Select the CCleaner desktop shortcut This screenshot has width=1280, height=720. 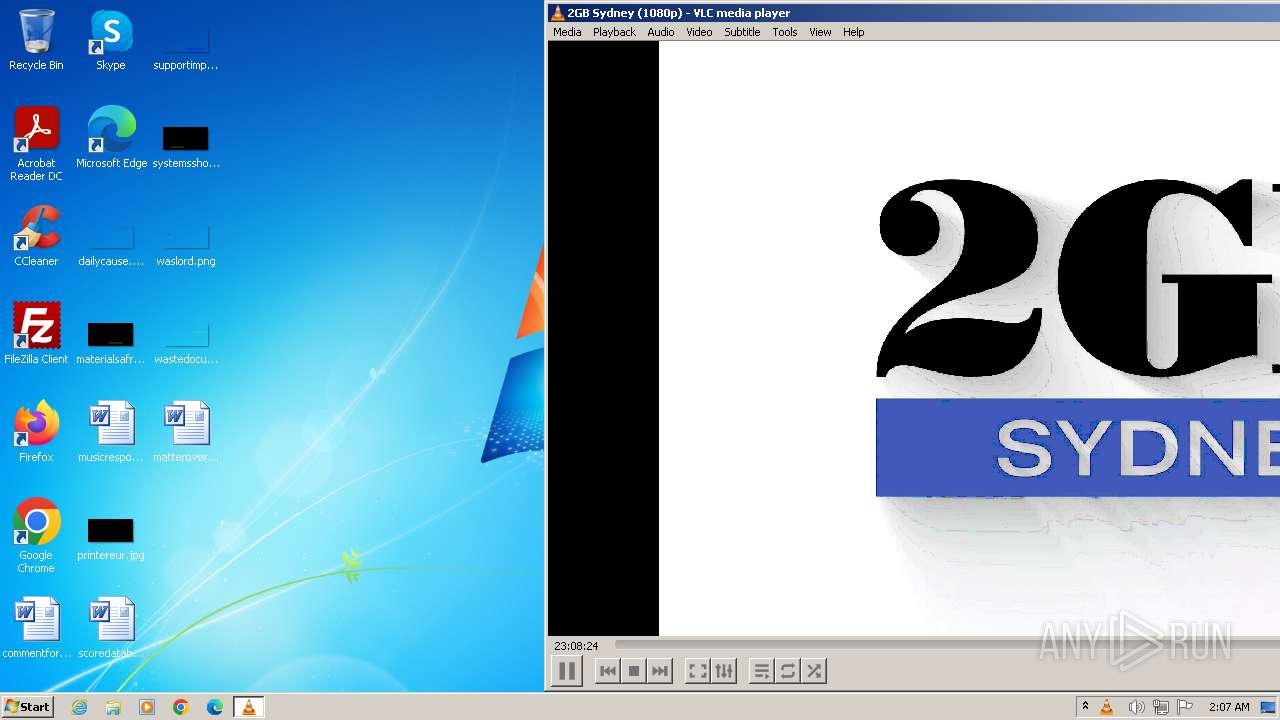click(x=36, y=236)
